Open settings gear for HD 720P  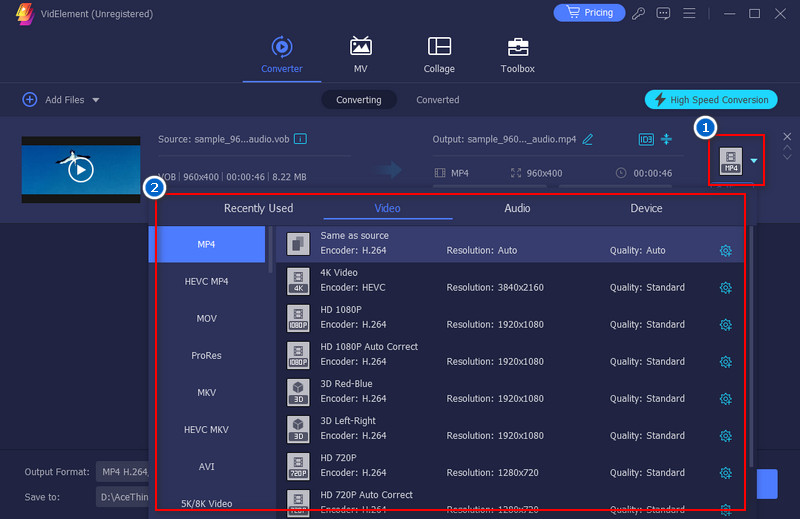pyautogui.click(x=726, y=473)
